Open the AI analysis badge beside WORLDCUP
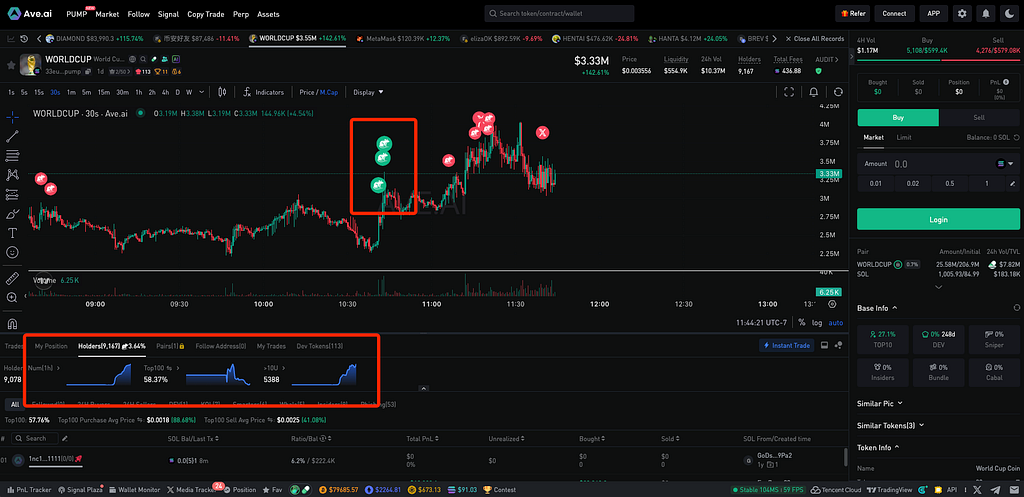1024x497 pixels. (176, 59)
